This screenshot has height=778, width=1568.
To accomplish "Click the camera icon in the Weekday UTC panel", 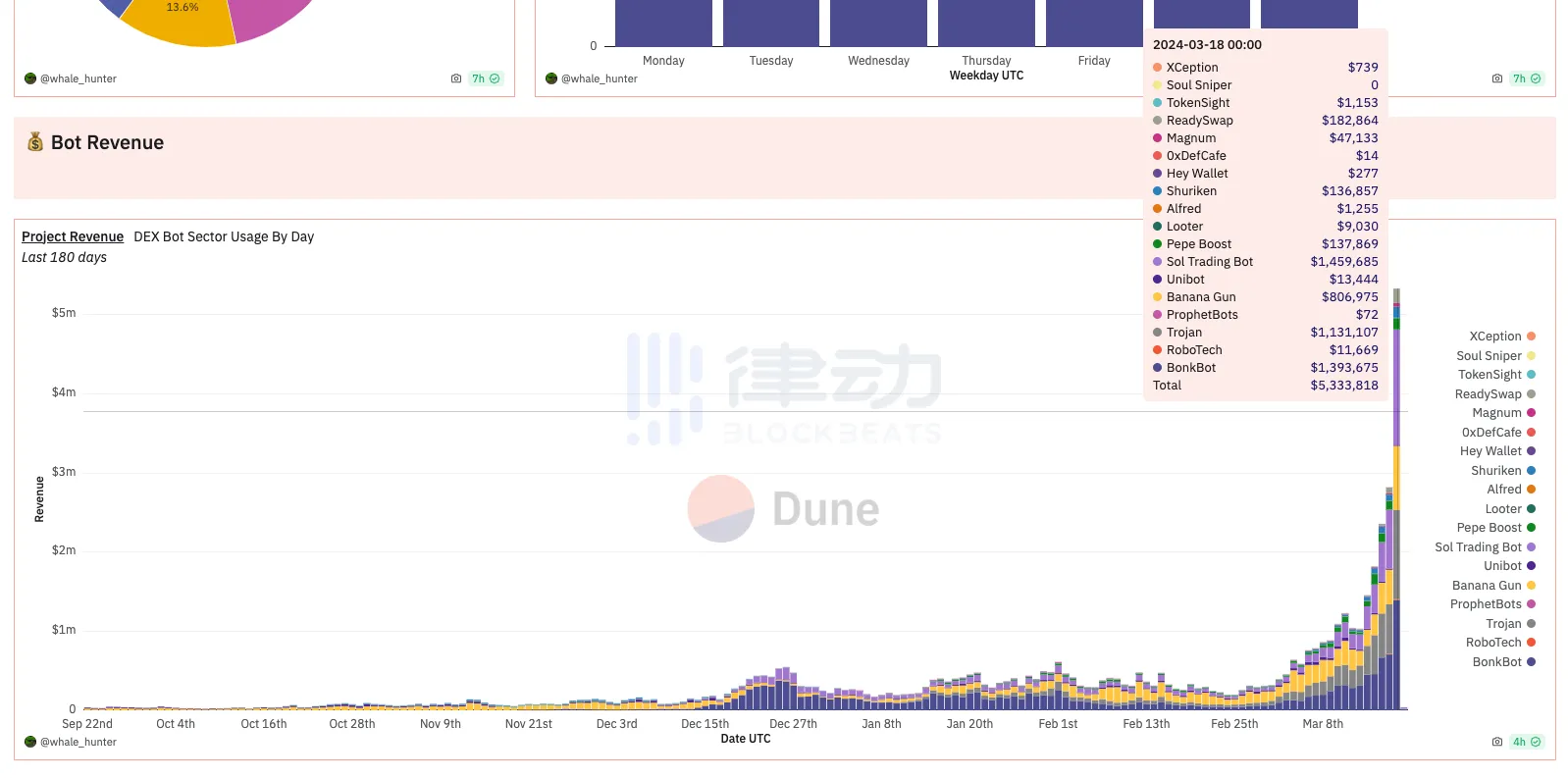I will point(1496,78).
